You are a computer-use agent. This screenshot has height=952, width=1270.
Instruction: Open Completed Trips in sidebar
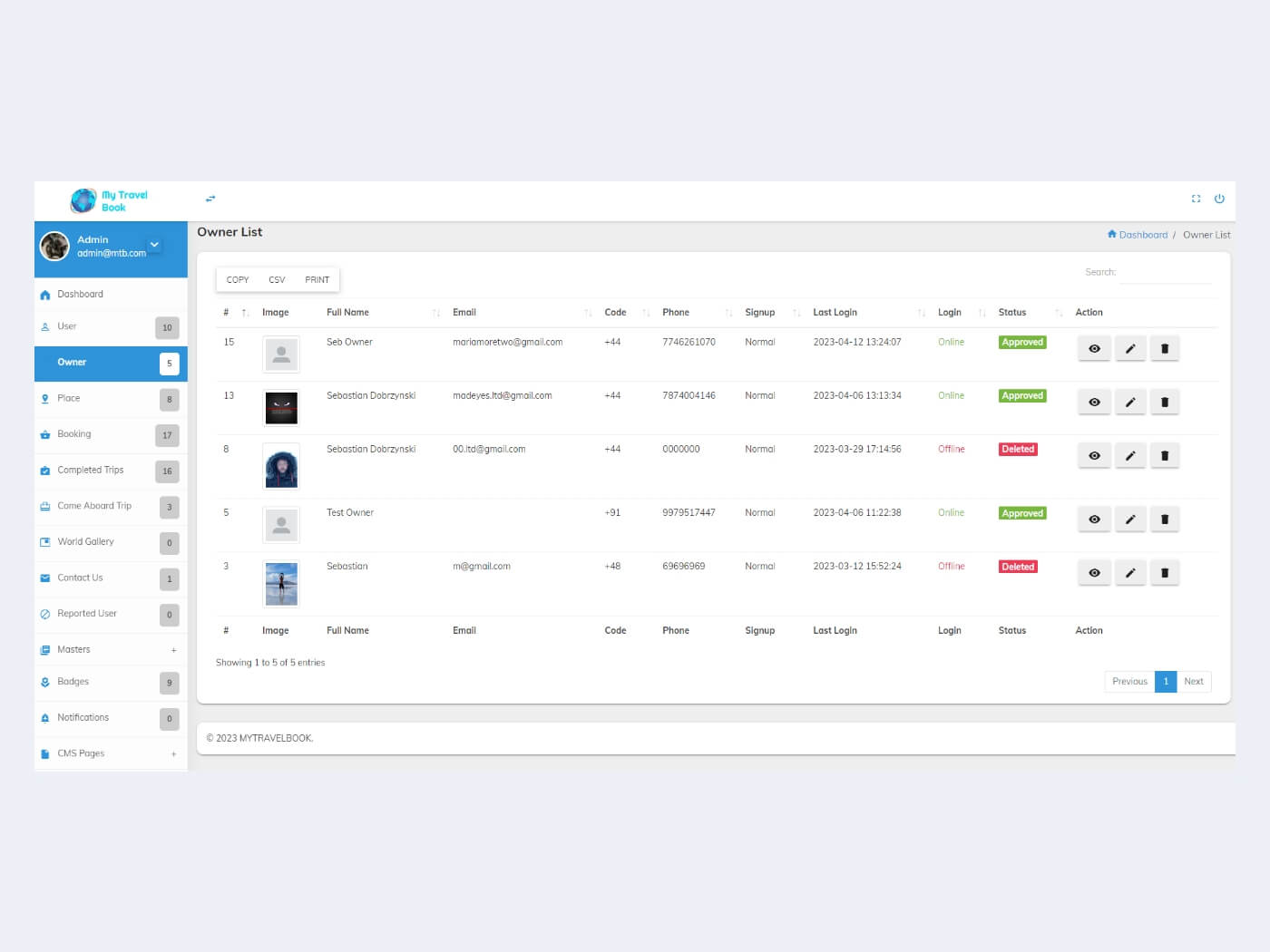click(90, 471)
